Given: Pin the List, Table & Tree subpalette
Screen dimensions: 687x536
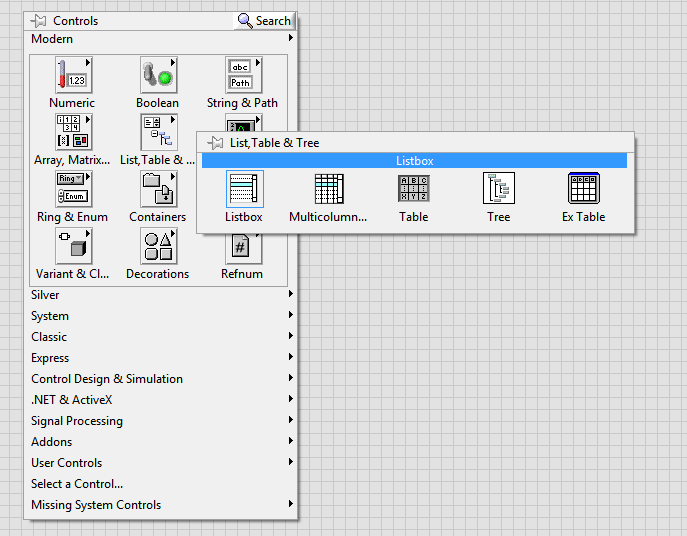Looking at the screenshot, I should point(215,142).
